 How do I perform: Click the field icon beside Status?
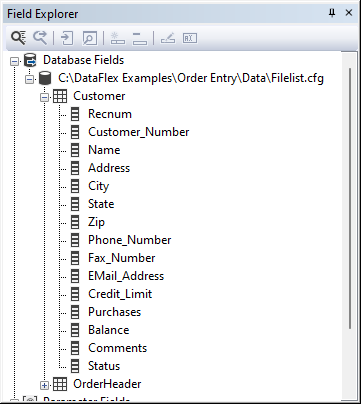click(x=75, y=366)
